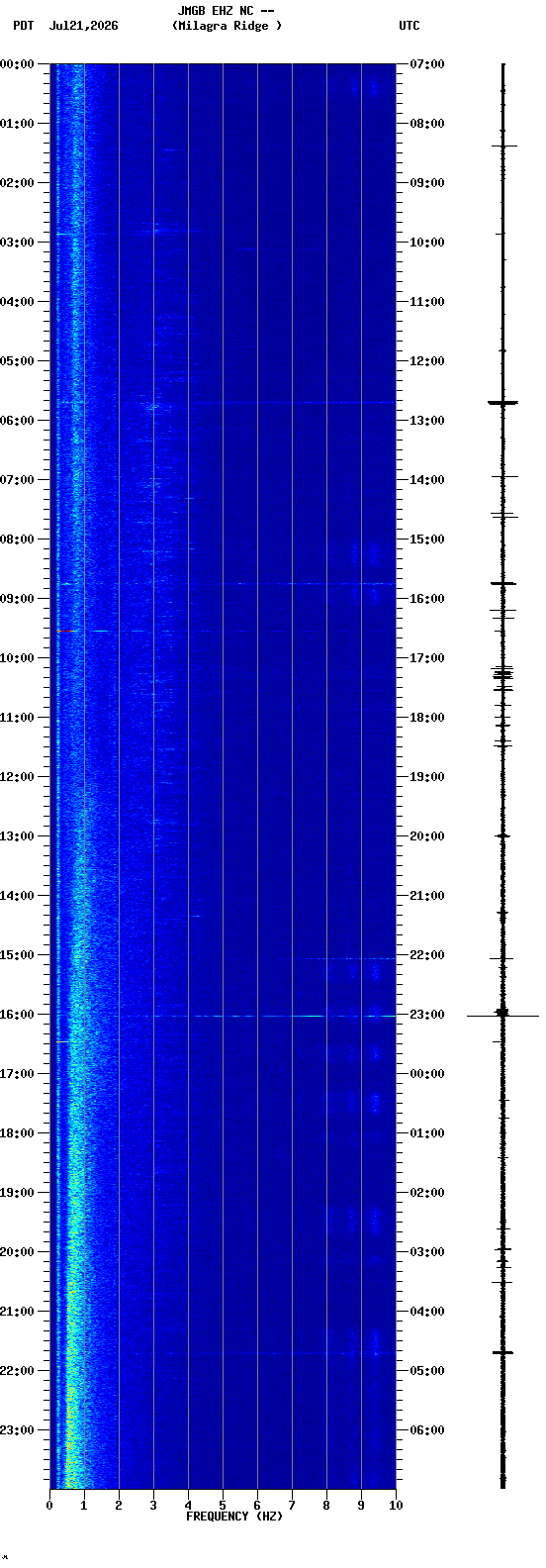Click the frequency axis label '0'
The height and width of the screenshot is (1568, 546).
pos(49,1506)
